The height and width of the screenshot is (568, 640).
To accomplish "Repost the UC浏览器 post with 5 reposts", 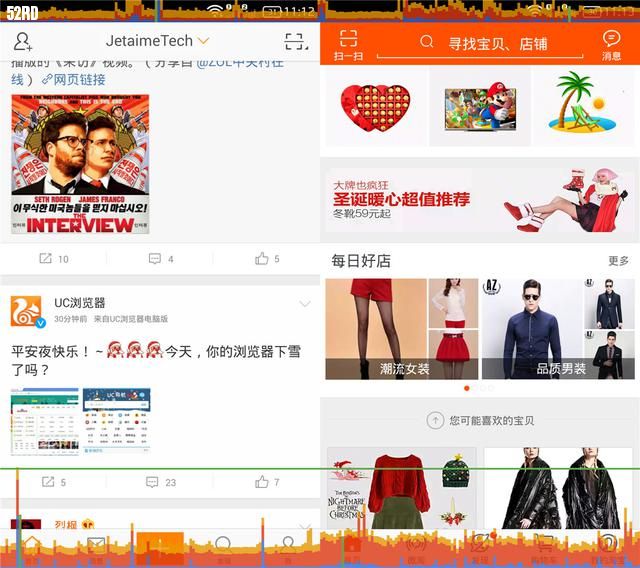I will [53, 482].
